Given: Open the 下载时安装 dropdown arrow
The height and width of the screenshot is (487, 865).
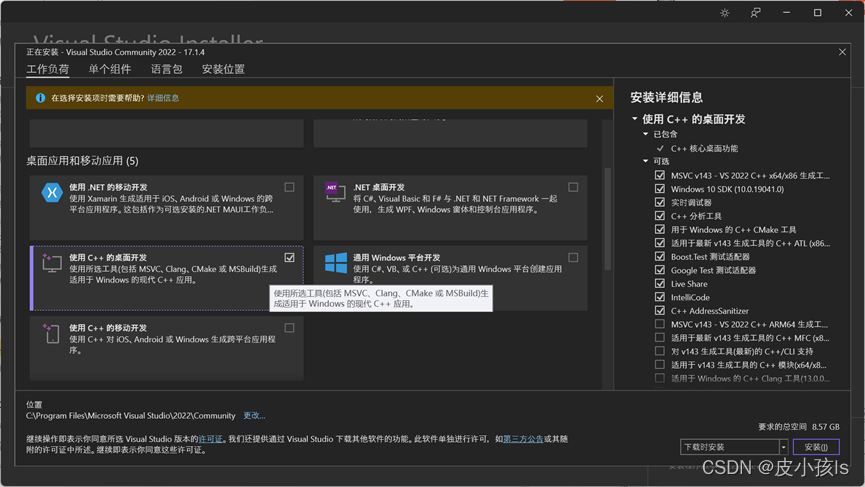Looking at the screenshot, I should pos(783,447).
